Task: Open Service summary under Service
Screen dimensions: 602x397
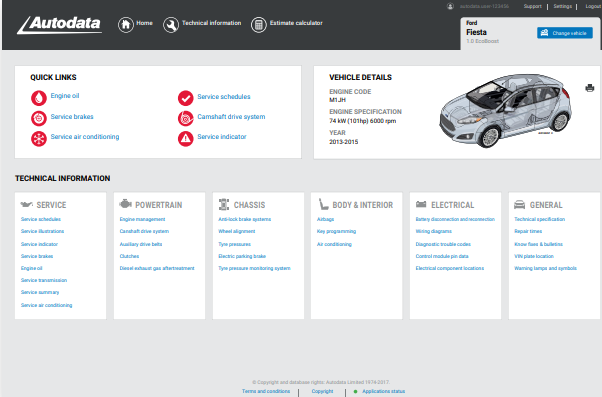Action: pos(40,292)
